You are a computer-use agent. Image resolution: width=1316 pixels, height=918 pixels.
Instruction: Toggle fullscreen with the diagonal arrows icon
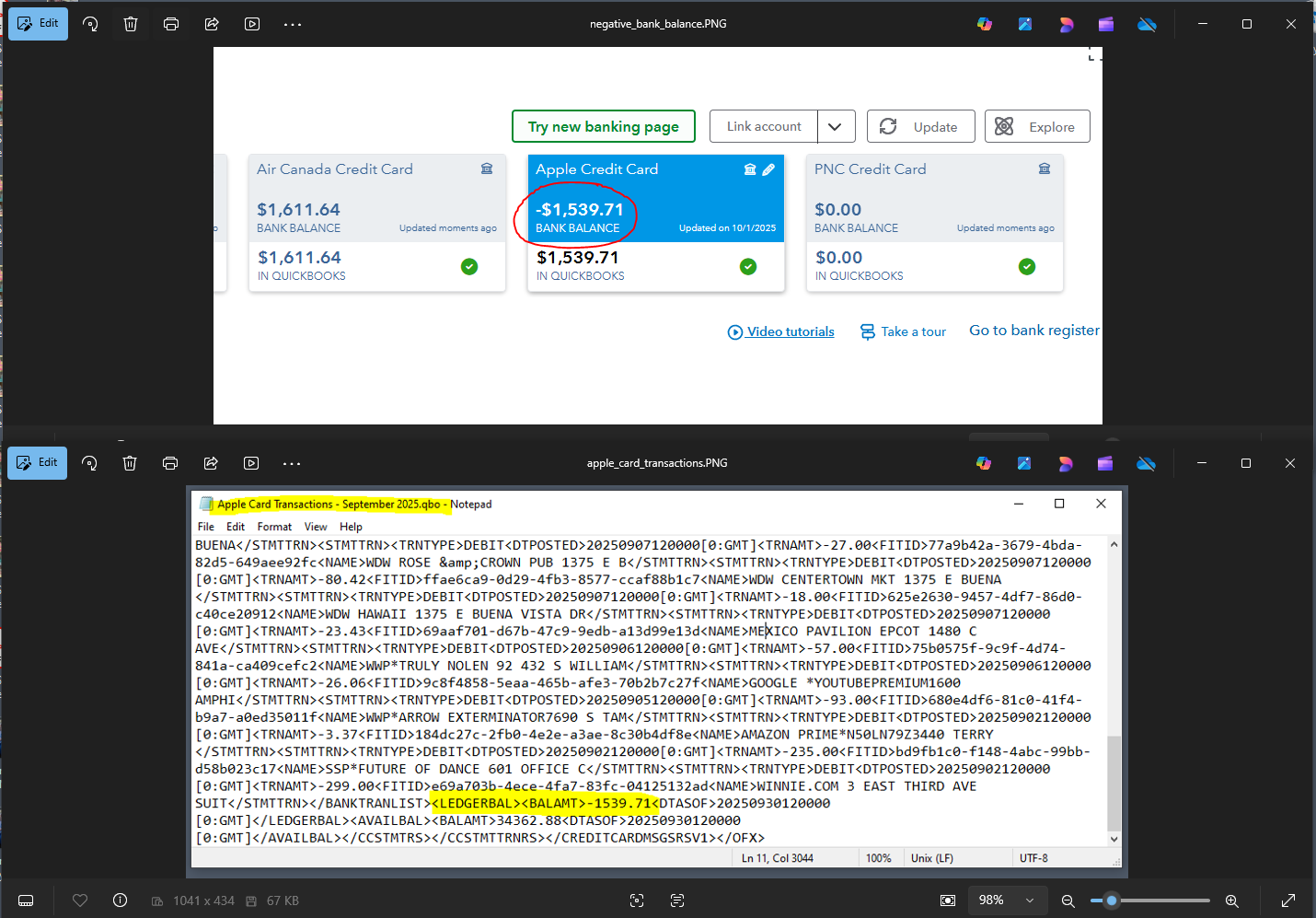tap(1288, 901)
